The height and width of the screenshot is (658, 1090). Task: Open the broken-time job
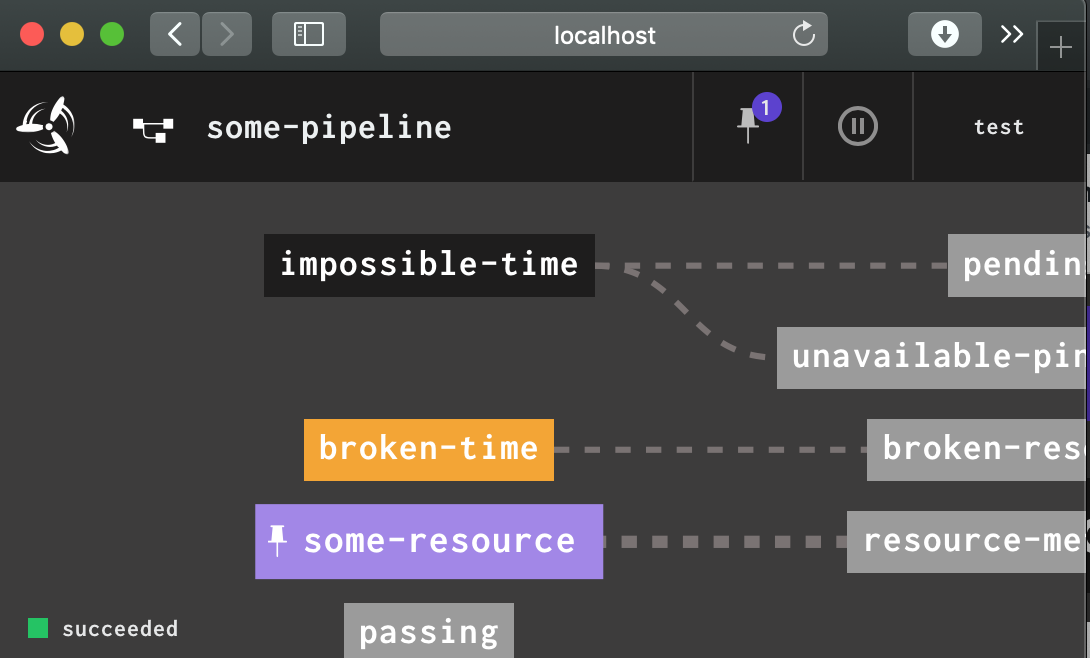(428, 449)
